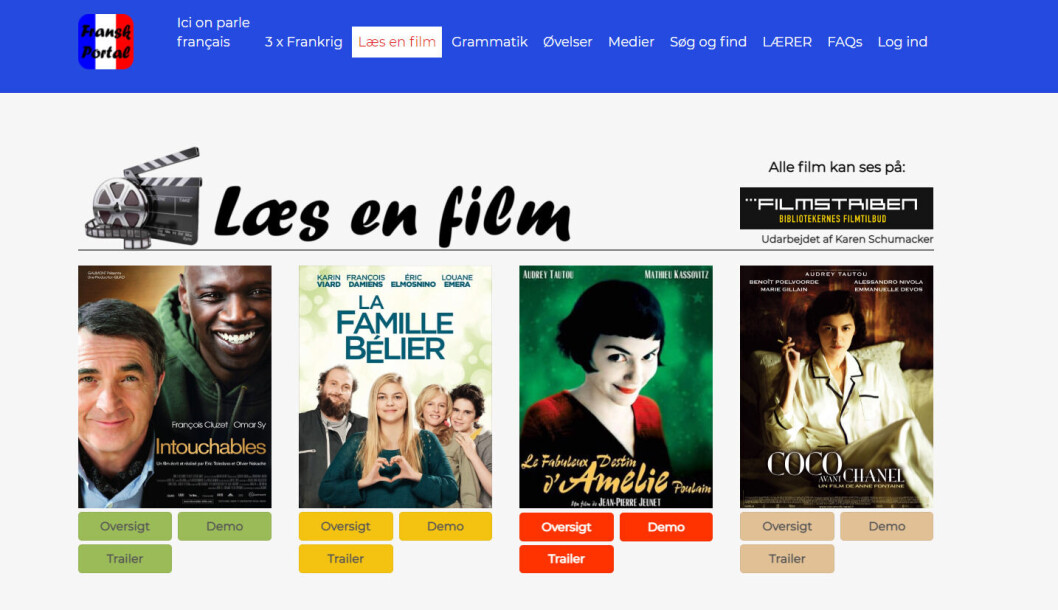Play tan Trailer for Coco Chanel
1058x610 pixels.
tap(787, 559)
